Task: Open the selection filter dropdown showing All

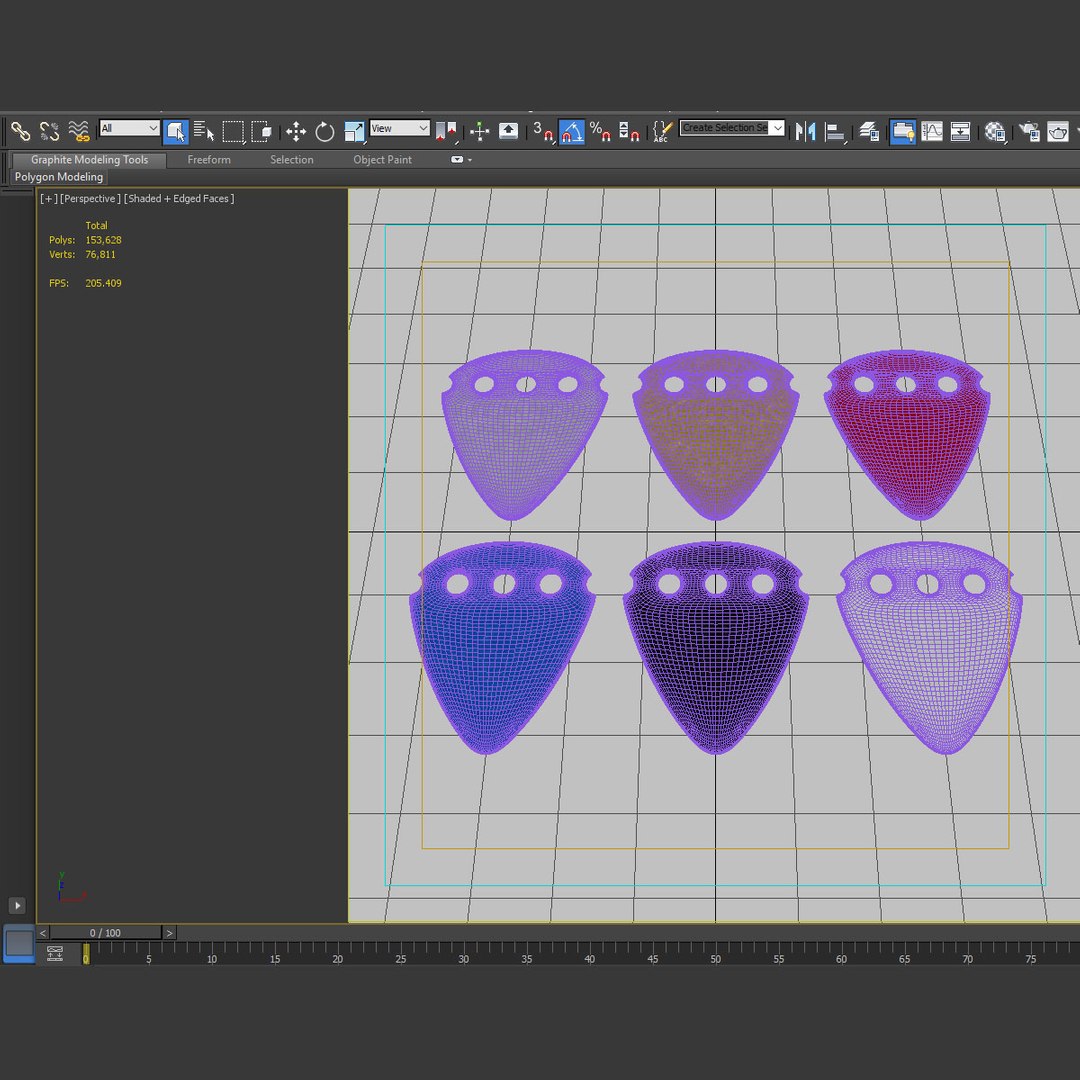Action: [129, 128]
